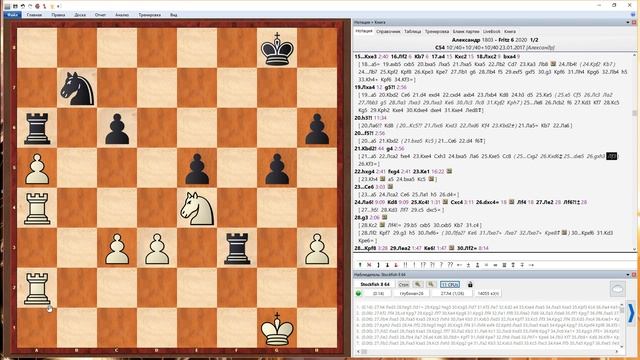Open the notation pane options dropdown arrow
This screenshot has width=640, height=360.
[x=628, y=22]
